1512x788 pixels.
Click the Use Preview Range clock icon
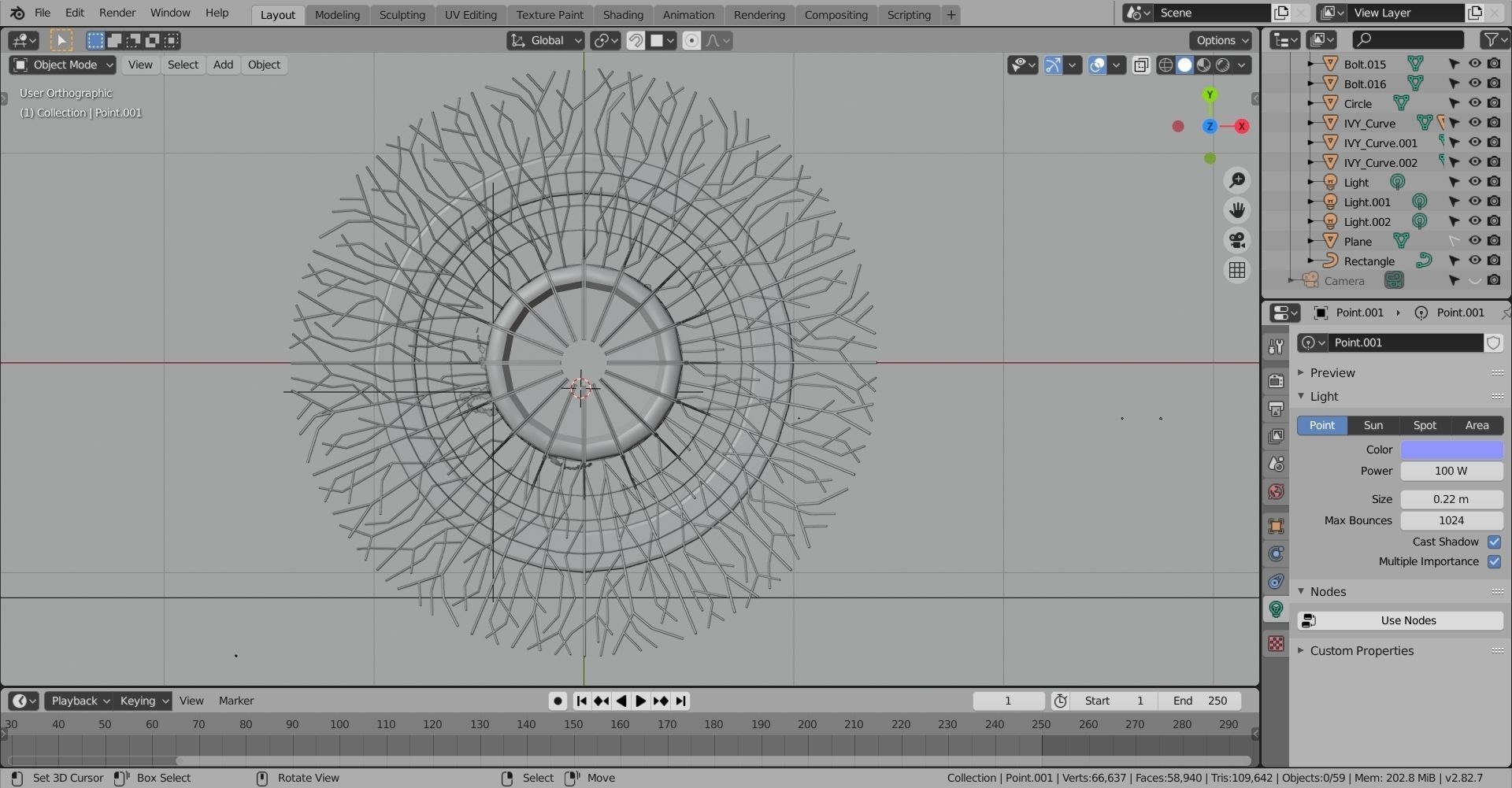(x=1061, y=701)
